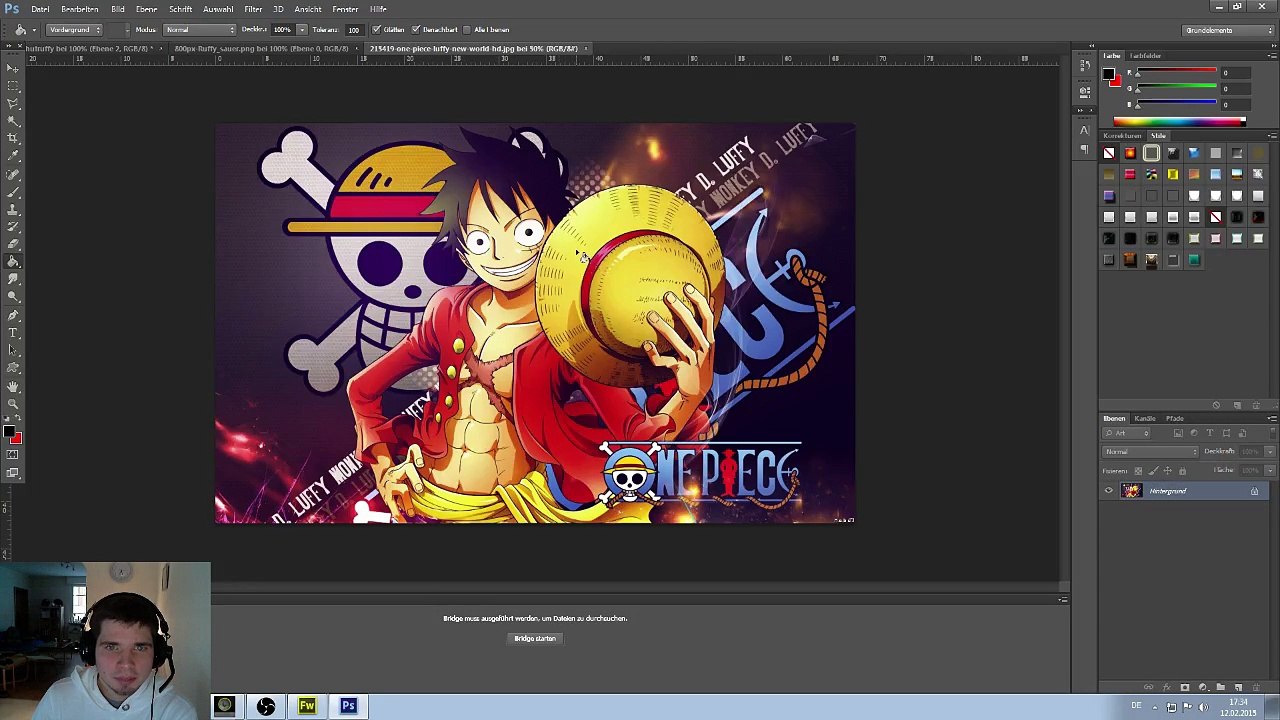Create new adjustment layer icon
The height and width of the screenshot is (720, 1280).
pos(1203,687)
